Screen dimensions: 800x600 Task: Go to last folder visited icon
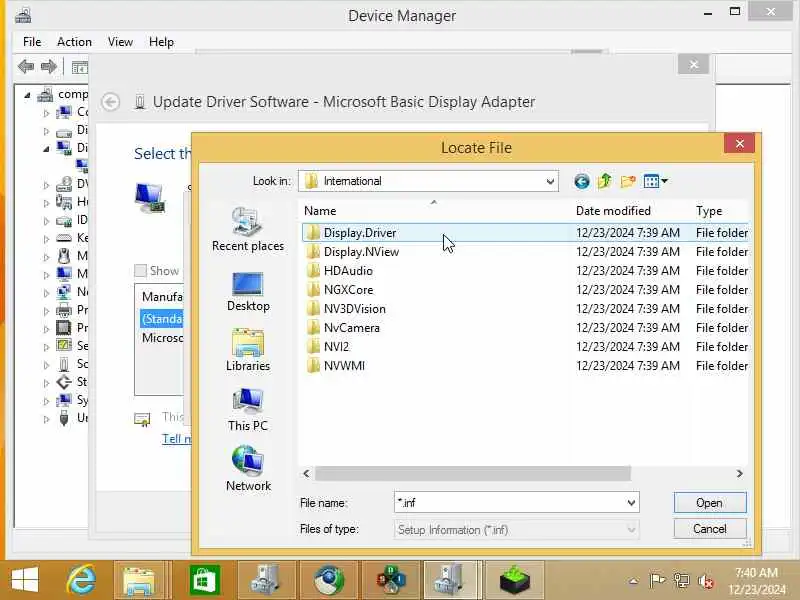(x=582, y=181)
